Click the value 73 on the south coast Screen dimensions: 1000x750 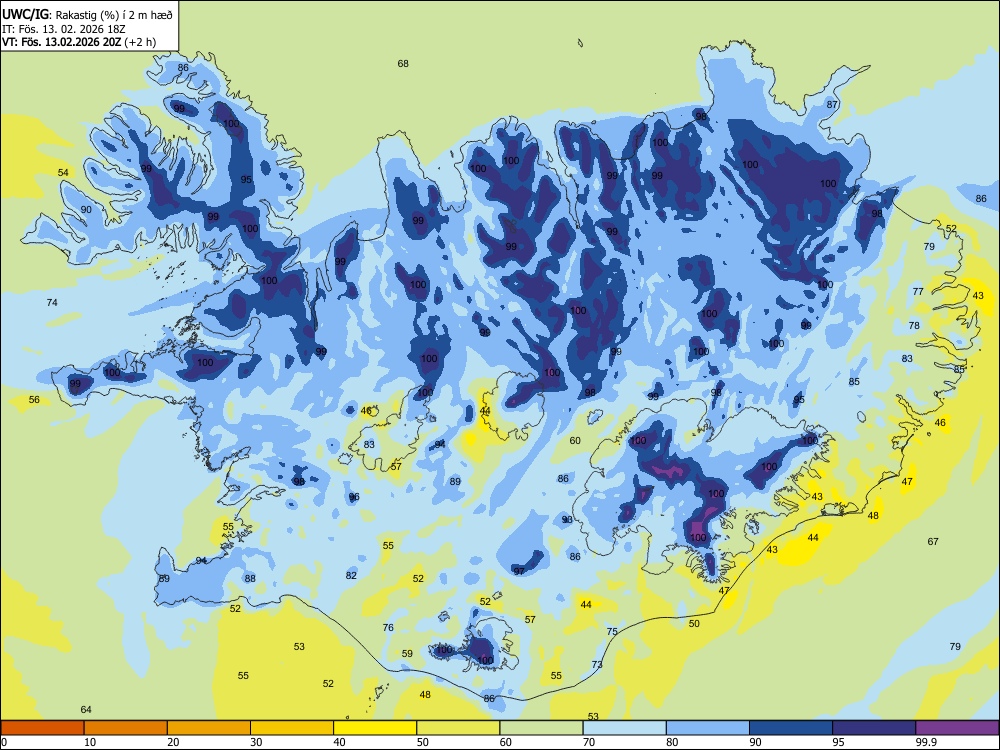click(597, 665)
